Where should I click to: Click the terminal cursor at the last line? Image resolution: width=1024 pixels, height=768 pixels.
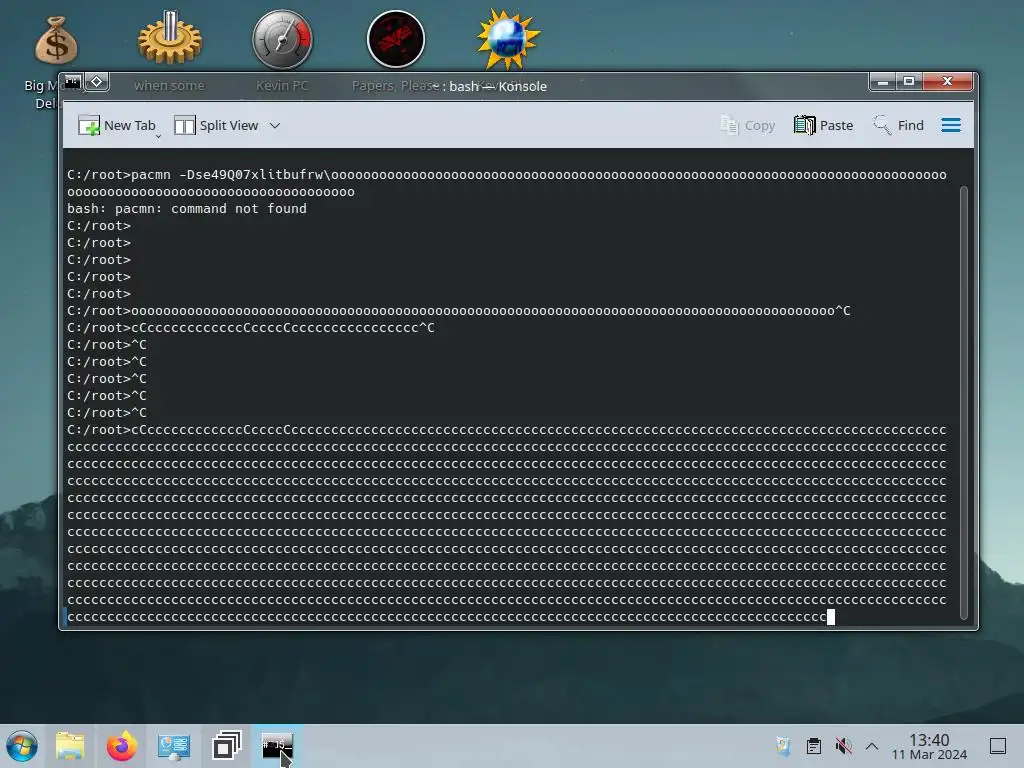[831, 617]
